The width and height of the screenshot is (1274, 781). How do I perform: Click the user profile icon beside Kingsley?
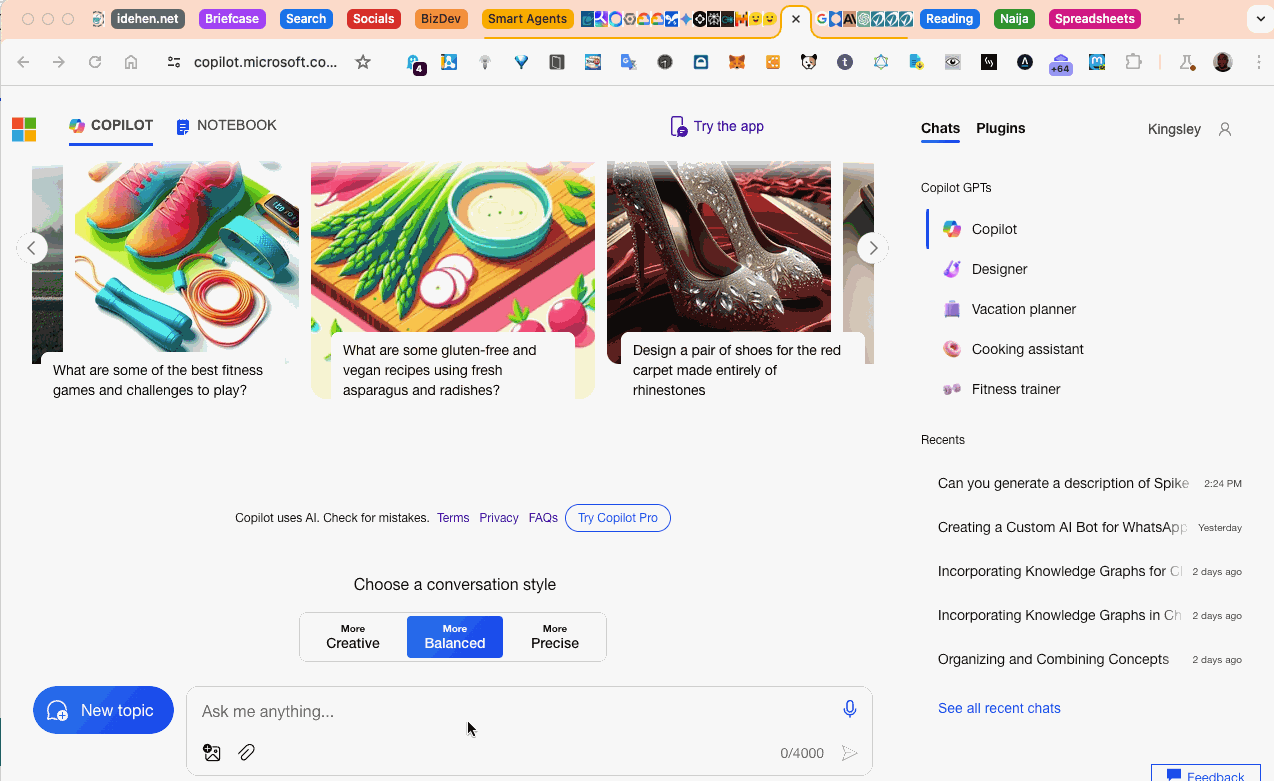1225,129
